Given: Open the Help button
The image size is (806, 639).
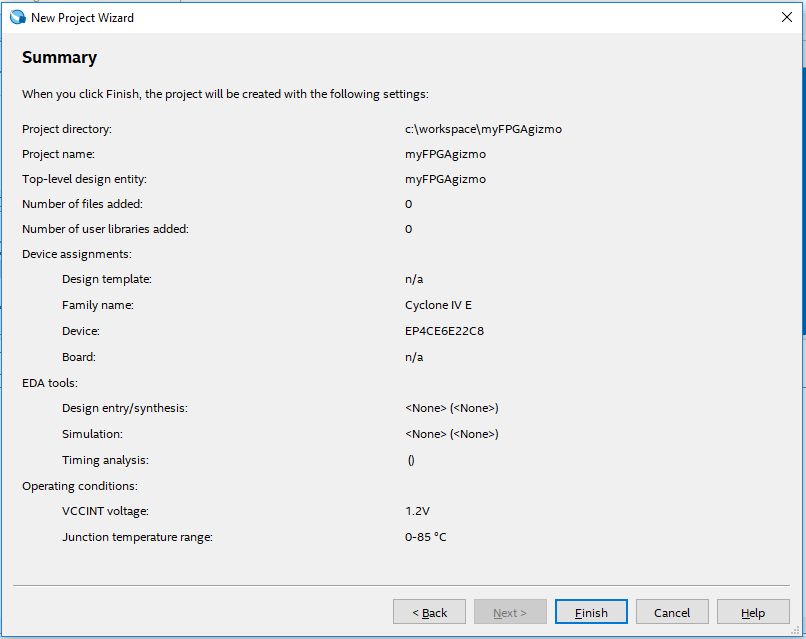Looking at the screenshot, I should click(753, 612).
